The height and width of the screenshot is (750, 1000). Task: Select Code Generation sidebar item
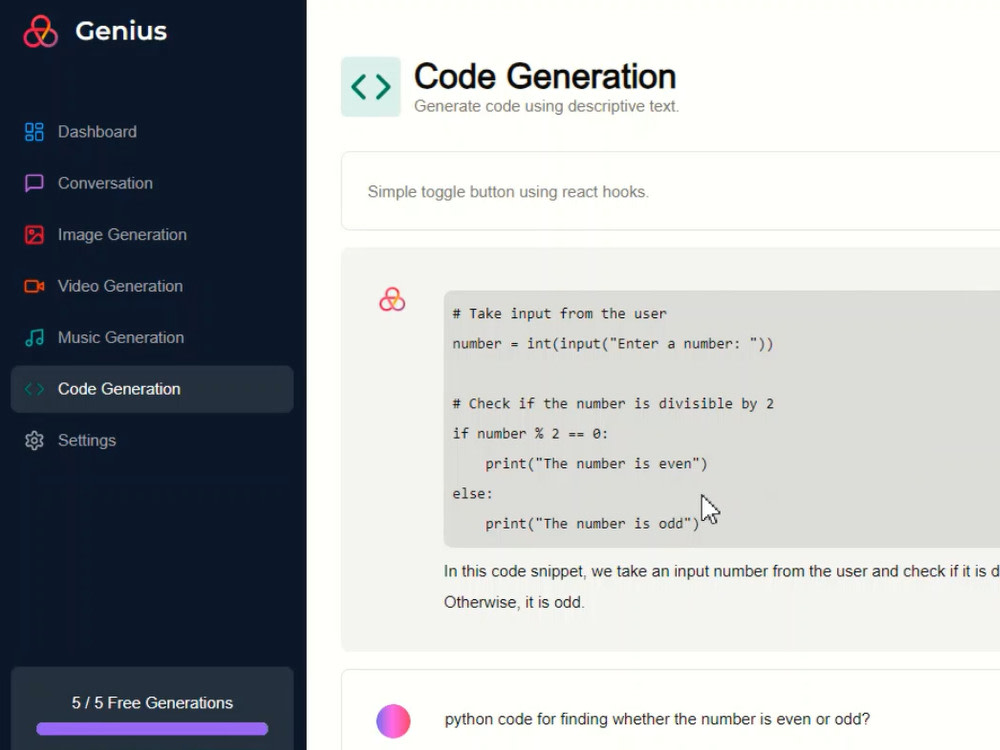pos(152,389)
